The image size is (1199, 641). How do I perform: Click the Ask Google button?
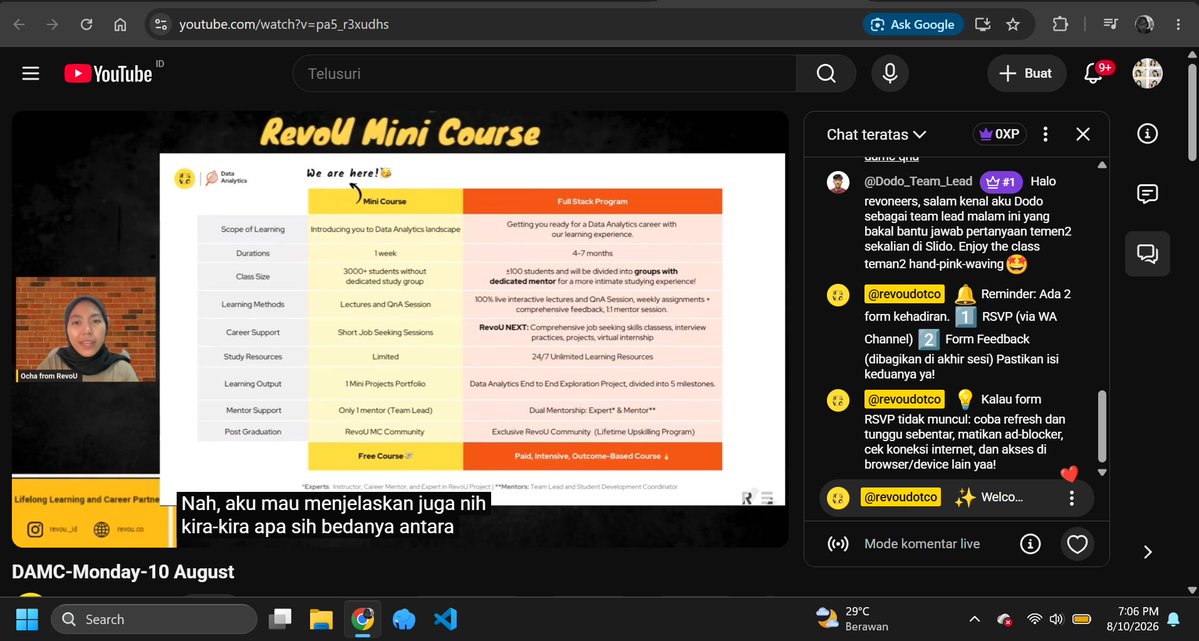(x=913, y=24)
